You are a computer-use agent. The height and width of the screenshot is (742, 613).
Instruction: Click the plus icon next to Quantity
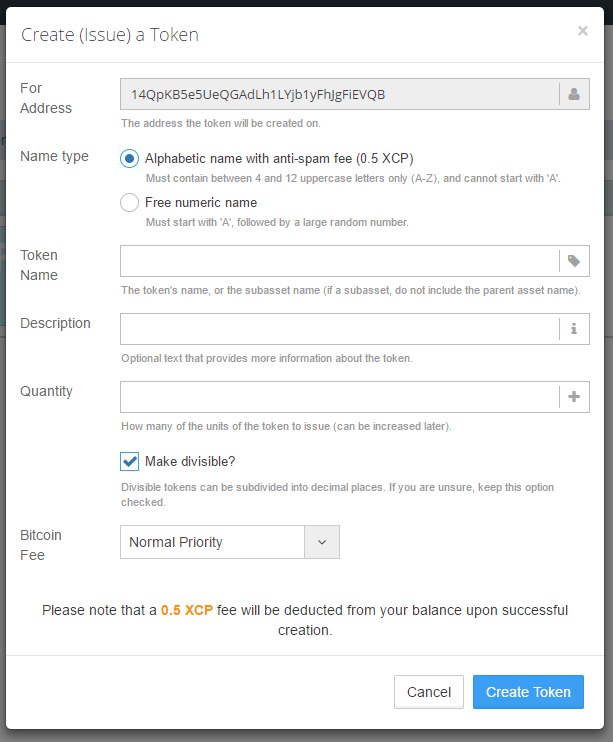pos(574,397)
